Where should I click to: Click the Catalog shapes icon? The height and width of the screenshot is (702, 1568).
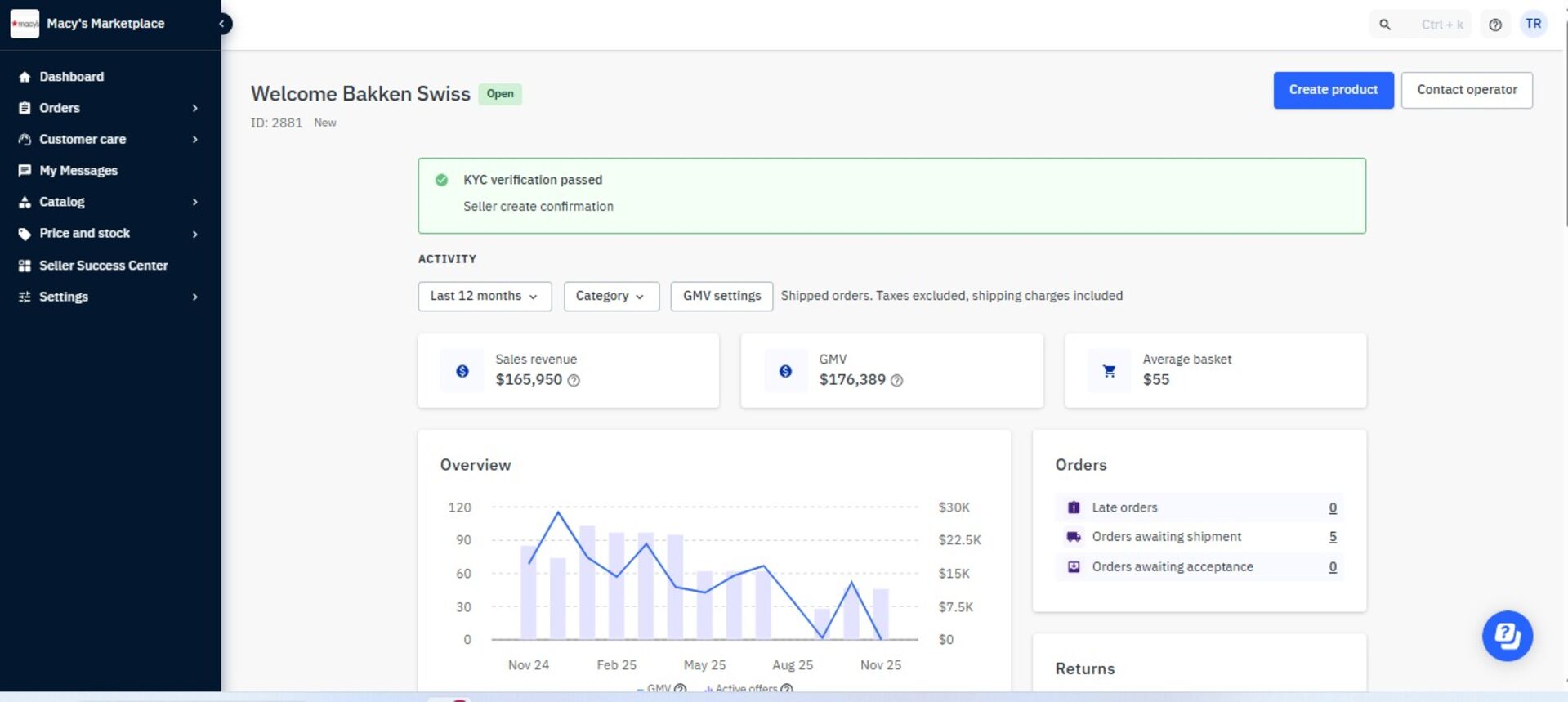point(25,202)
